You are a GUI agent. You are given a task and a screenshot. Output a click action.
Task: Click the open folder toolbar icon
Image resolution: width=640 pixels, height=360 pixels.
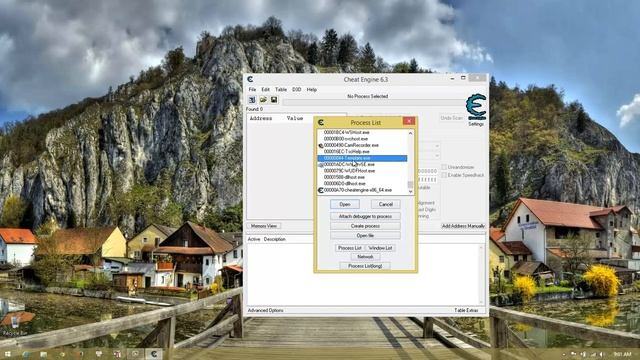pyautogui.click(x=263, y=100)
